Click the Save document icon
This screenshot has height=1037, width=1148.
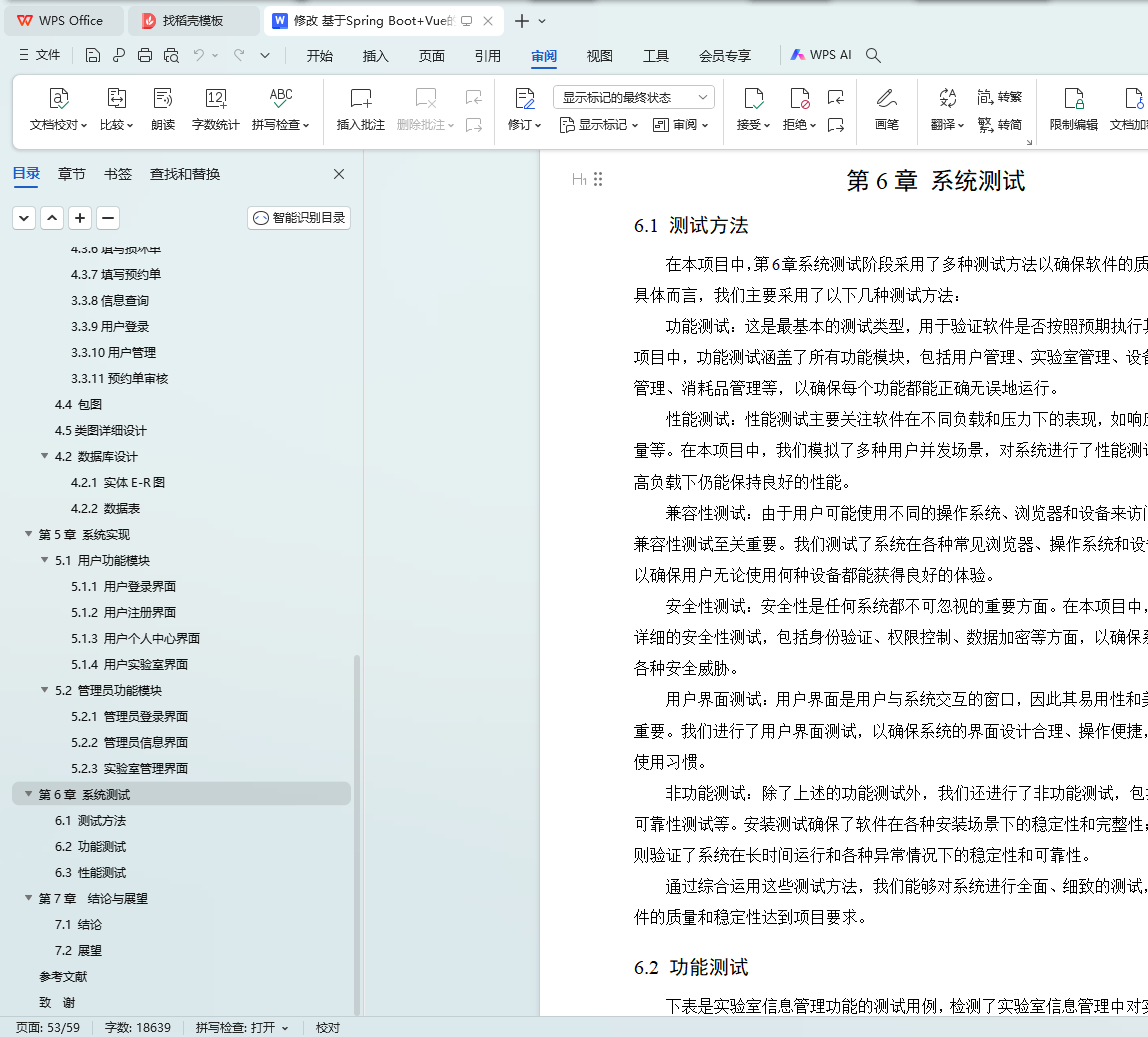92,55
